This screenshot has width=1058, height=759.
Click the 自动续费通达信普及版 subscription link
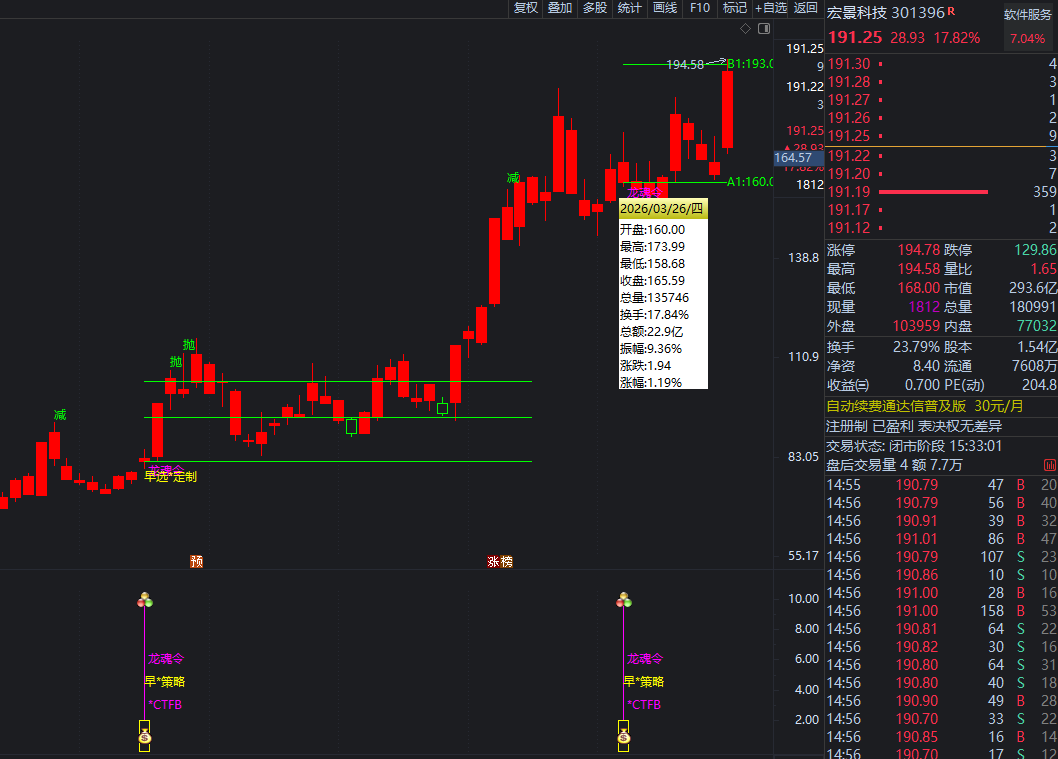[x=897, y=406]
